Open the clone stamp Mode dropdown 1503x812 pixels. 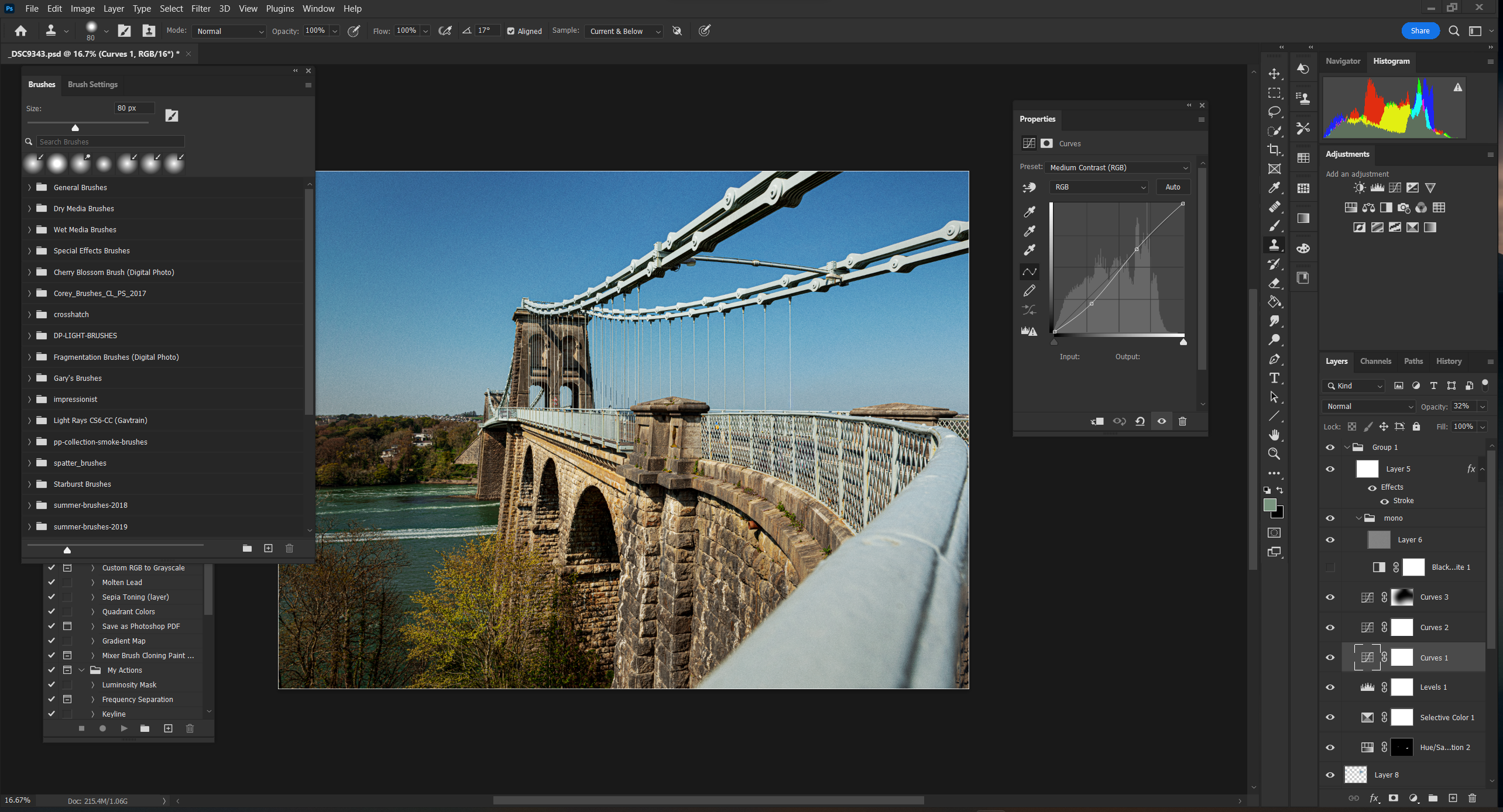(229, 32)
